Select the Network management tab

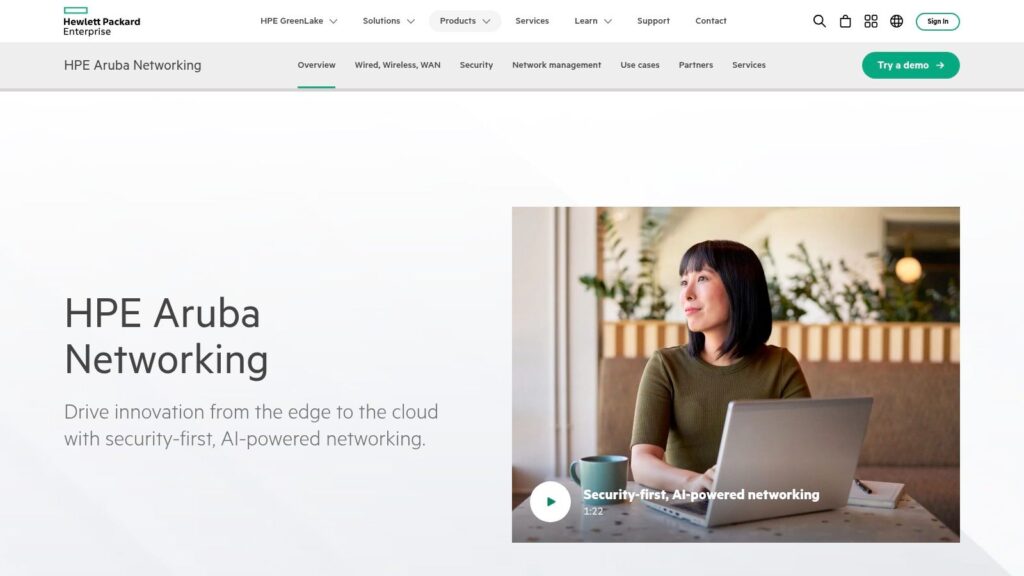point(556,65)
